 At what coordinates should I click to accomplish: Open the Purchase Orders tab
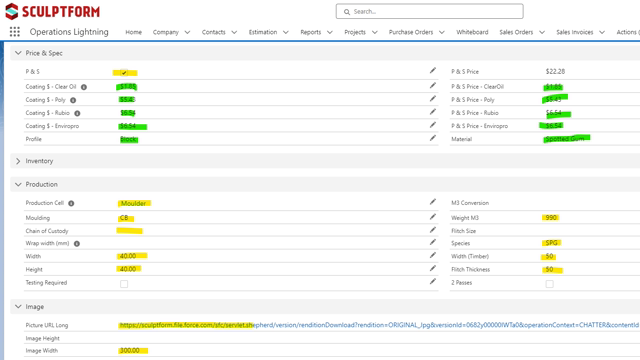tap(411, 32)
